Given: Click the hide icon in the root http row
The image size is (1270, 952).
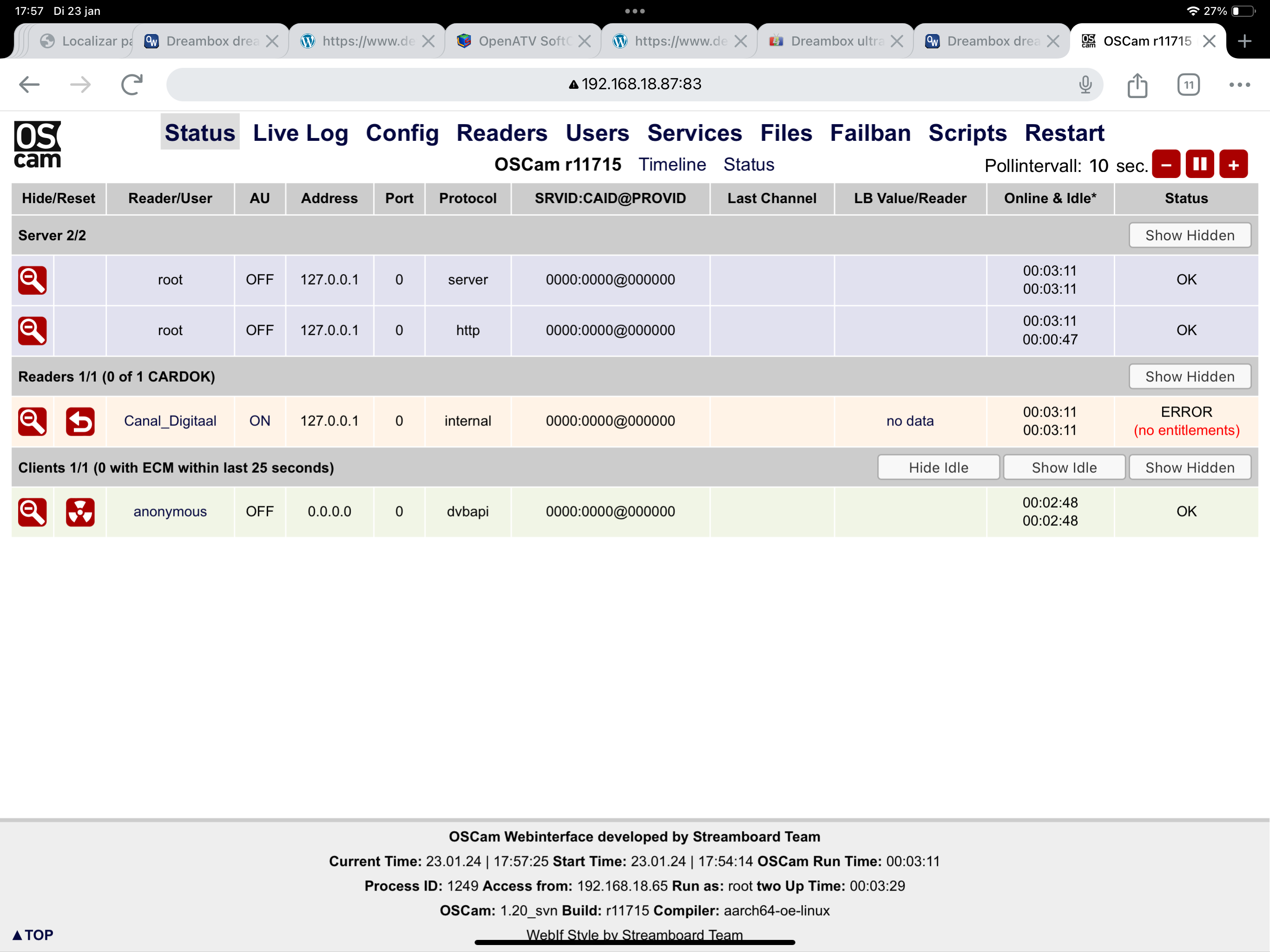Looking at the screenshot, I should (32, 331).
